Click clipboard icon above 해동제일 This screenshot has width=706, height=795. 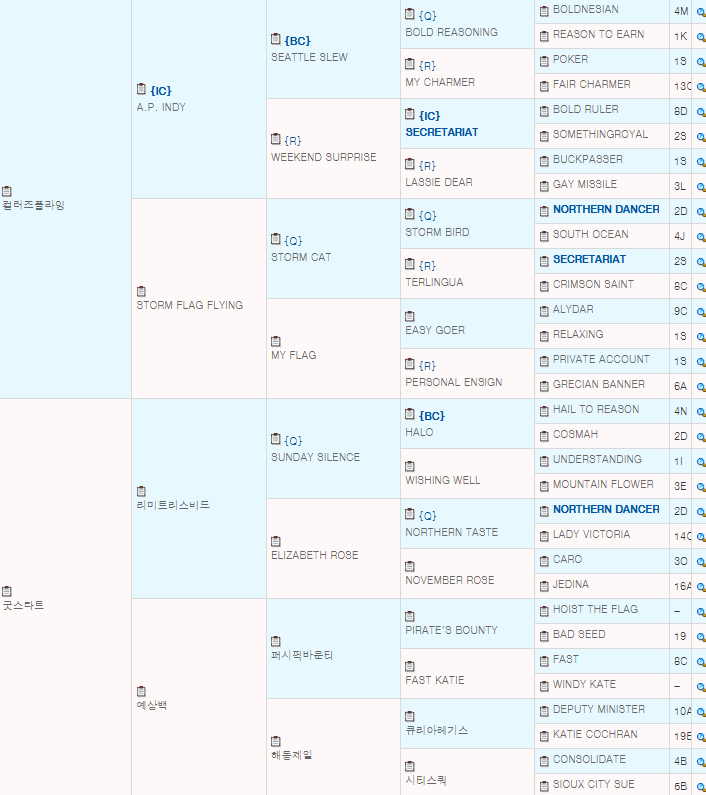coord(275,741)
